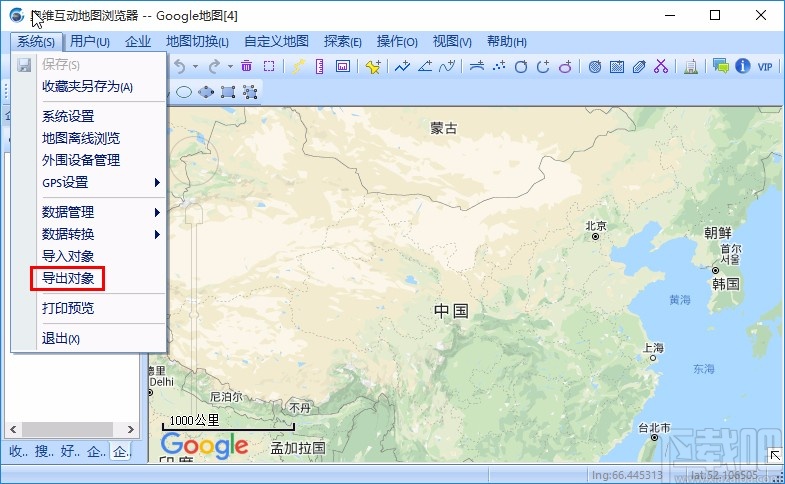This screenshot has width=785, height=484.
Task: Select 外围设备管理 menu entry
Action: click(81, 160)
